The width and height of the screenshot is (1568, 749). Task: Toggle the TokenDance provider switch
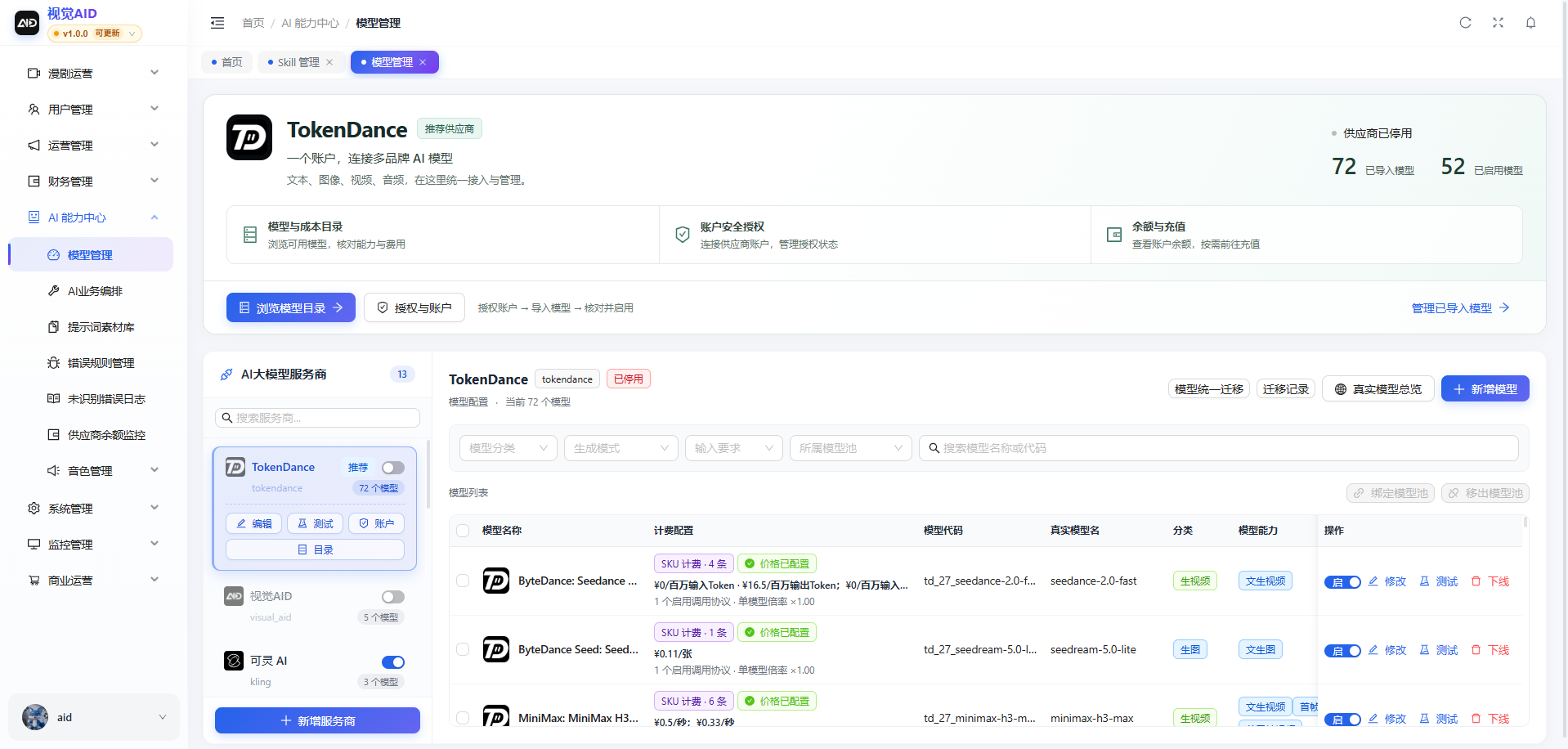click(393, 468)
